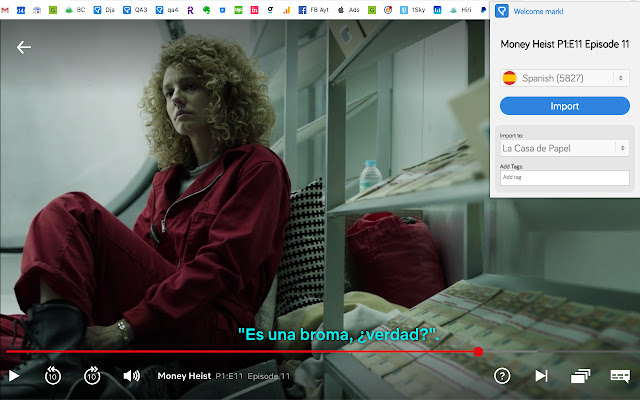The width and height of the screenshot is (640, 400).
Task: Focus the Add tag input field
Action: pyautogui.click(x=564, y=178)
